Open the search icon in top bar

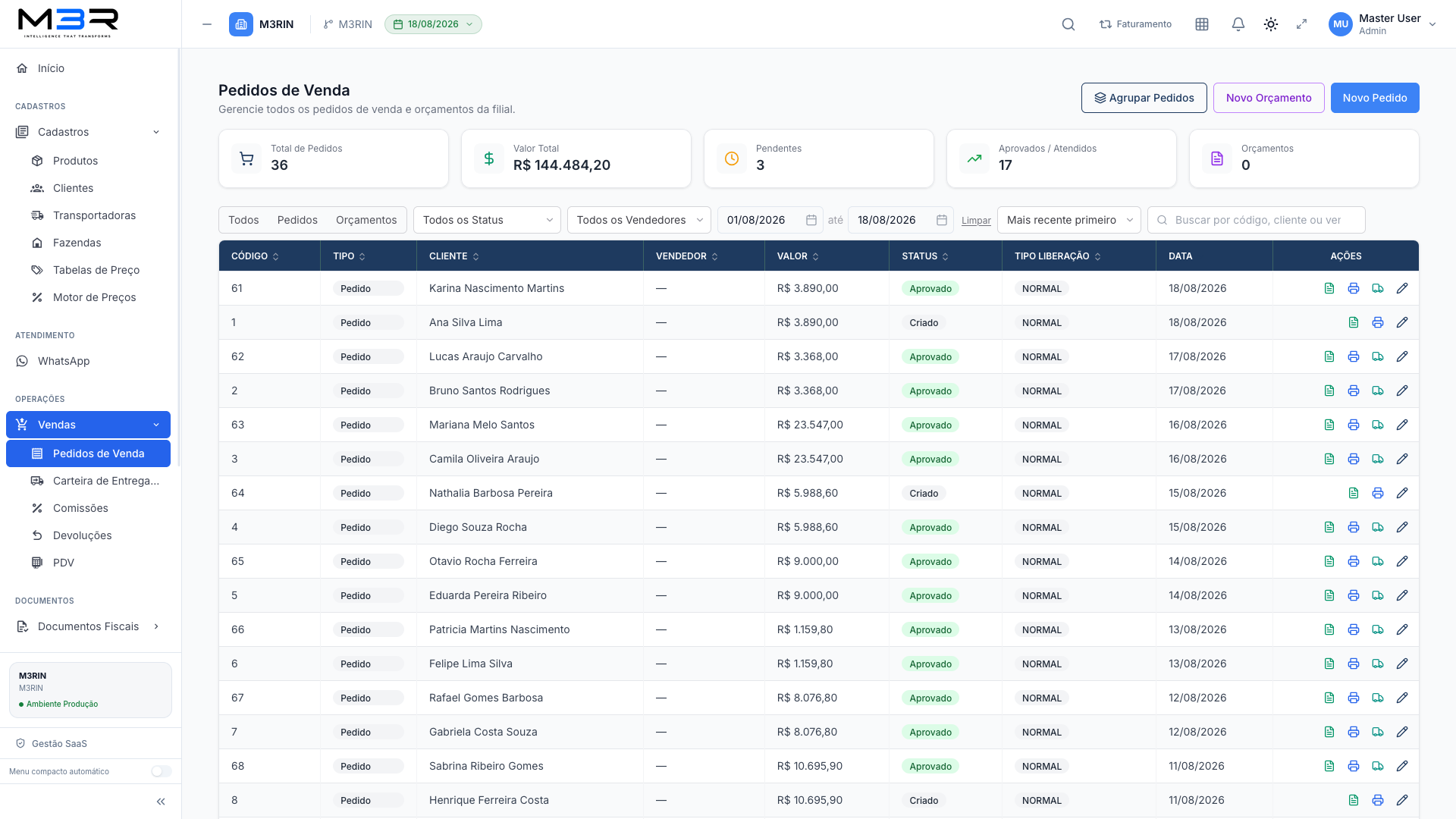[1068, 24]
